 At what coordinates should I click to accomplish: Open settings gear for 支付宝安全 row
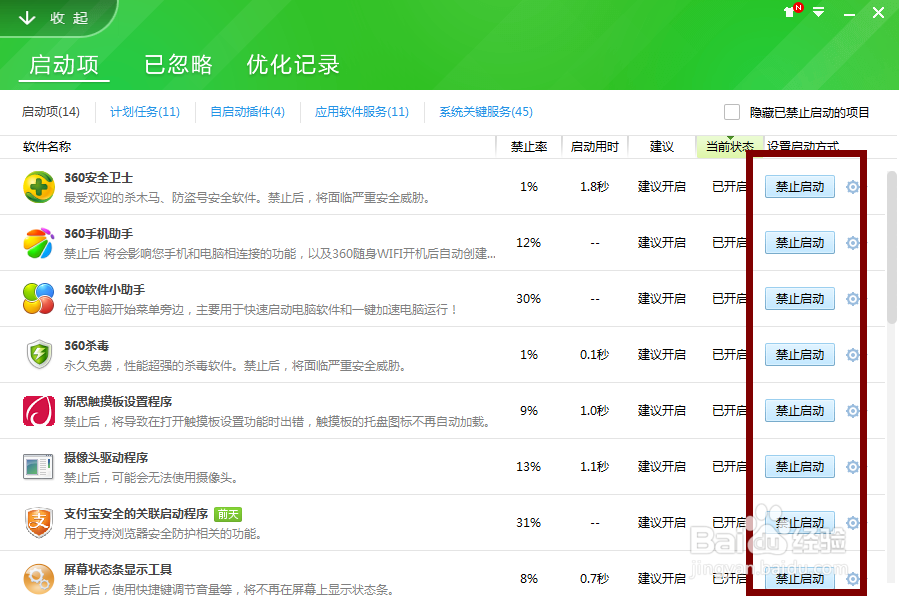coord(853,523)
